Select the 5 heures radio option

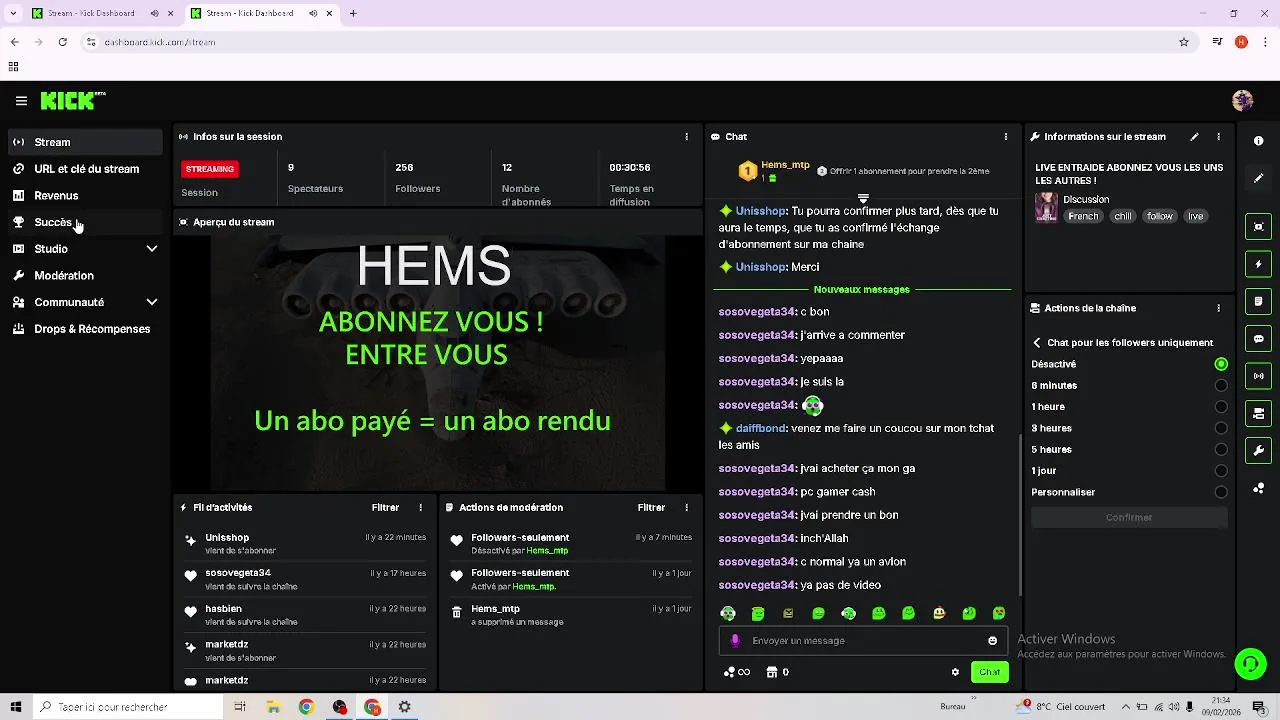pyautogui.click(x=1221, y=450)
